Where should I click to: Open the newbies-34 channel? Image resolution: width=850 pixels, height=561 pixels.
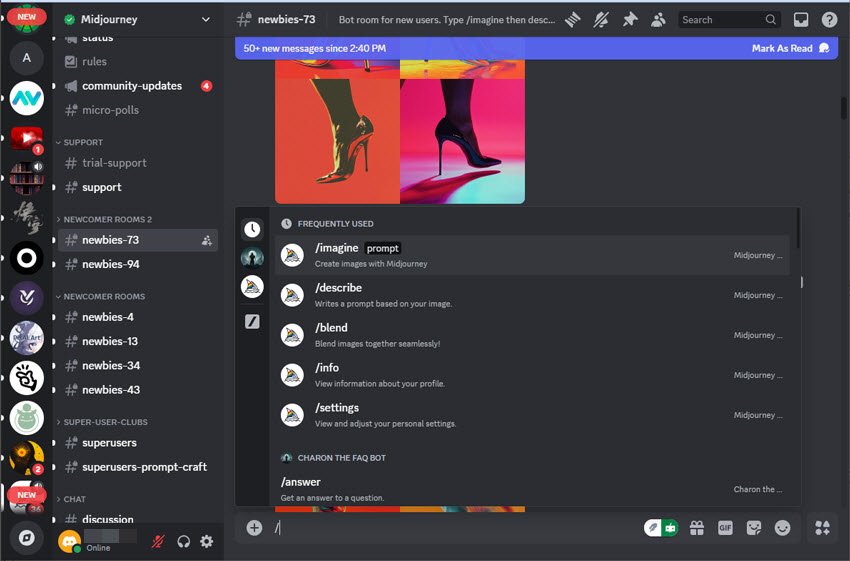click(137, 365)
